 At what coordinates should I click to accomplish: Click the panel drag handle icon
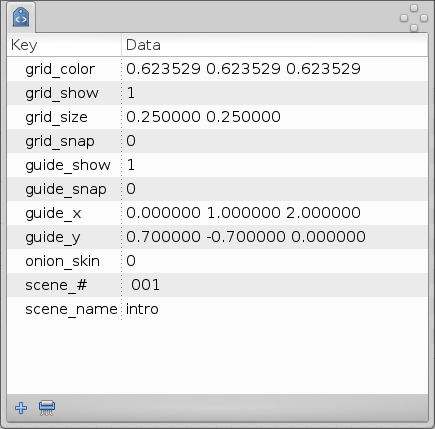414,18
